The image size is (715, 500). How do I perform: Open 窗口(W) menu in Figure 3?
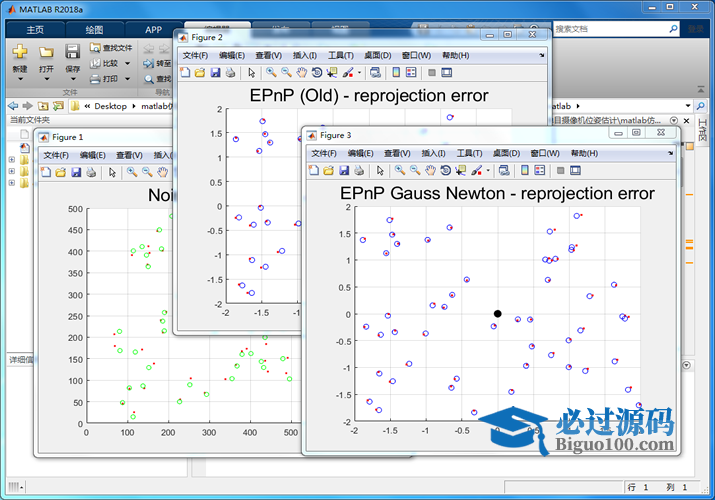click(x=545, y=153)
